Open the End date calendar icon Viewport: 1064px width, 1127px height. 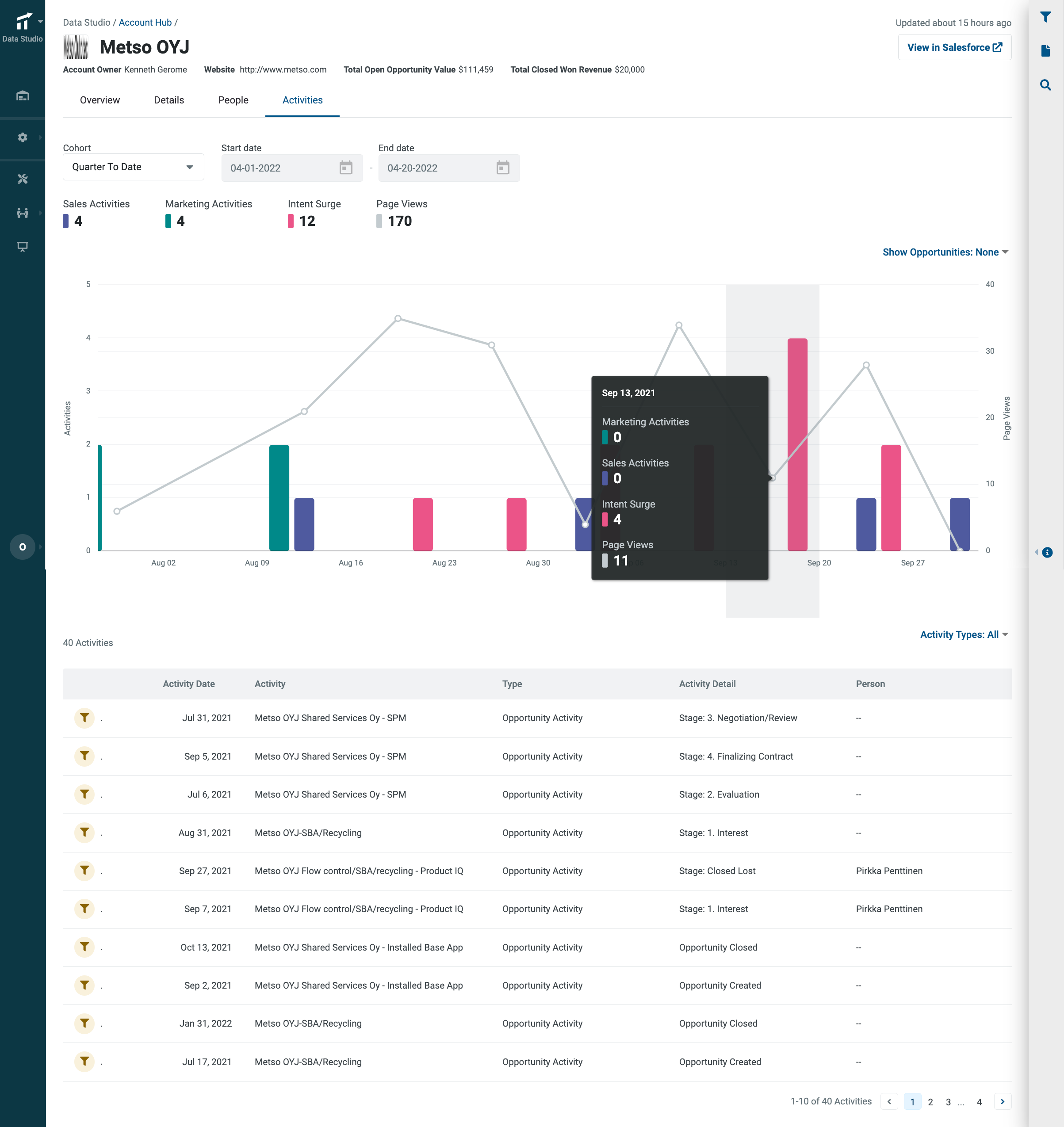(x=502, y=168)
